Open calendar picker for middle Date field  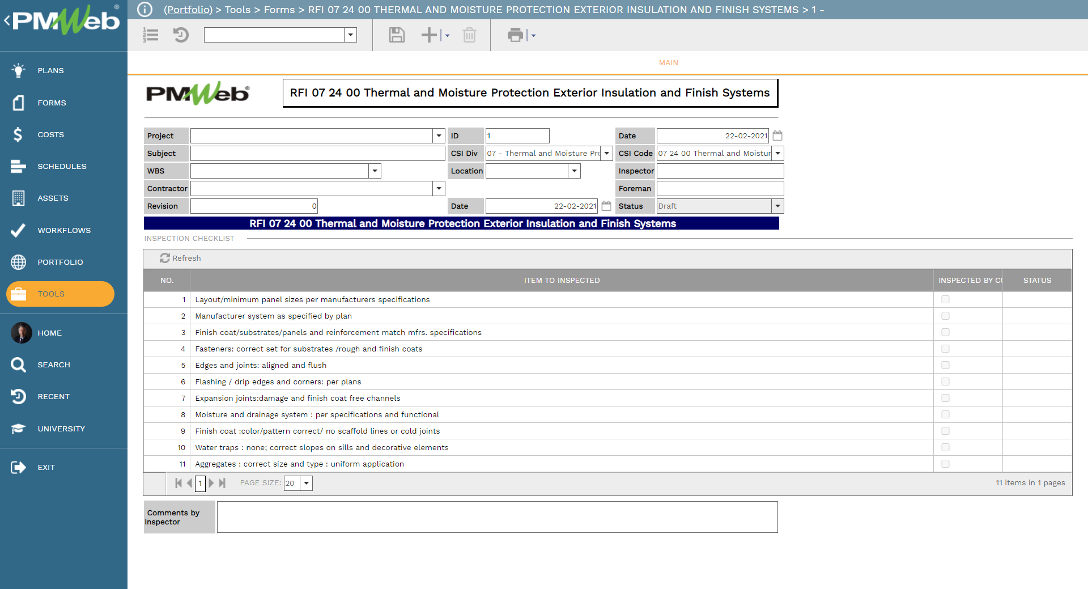pos(606,206)
